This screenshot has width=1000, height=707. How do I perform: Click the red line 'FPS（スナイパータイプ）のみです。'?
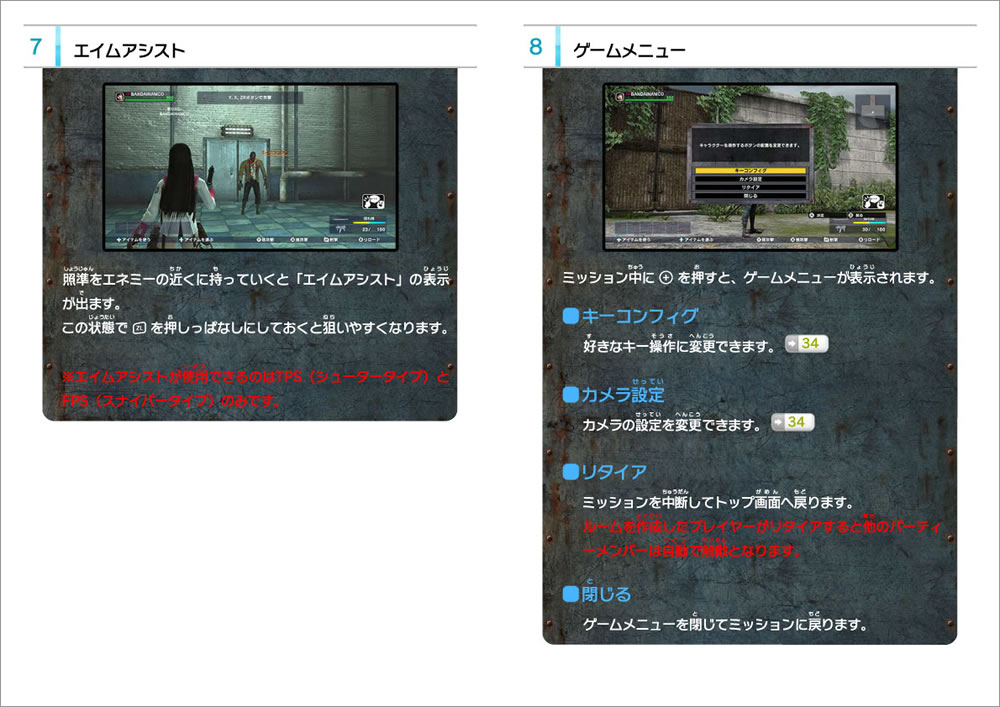pos(171,400)
